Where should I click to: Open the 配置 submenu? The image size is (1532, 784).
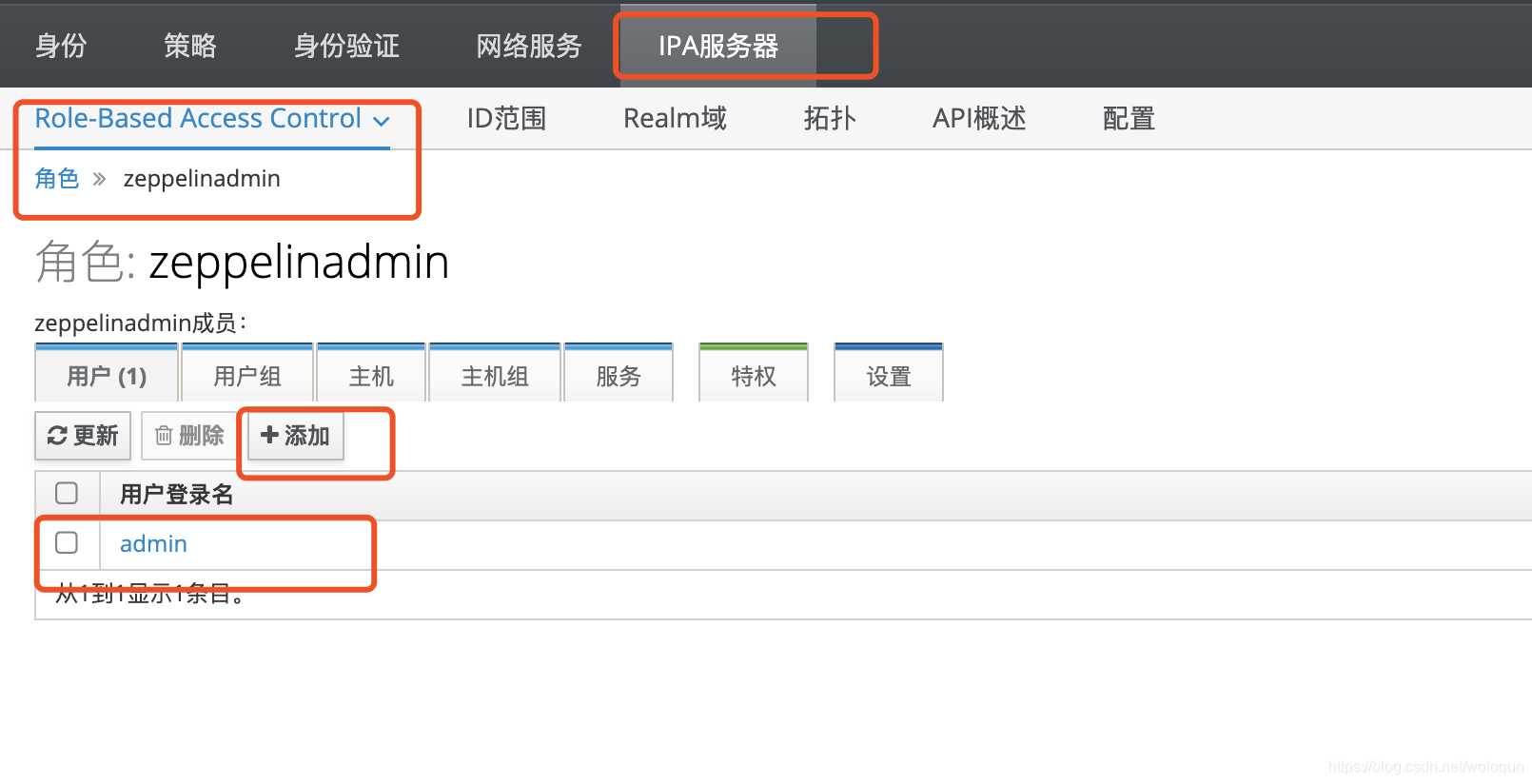coord(1129,119)
